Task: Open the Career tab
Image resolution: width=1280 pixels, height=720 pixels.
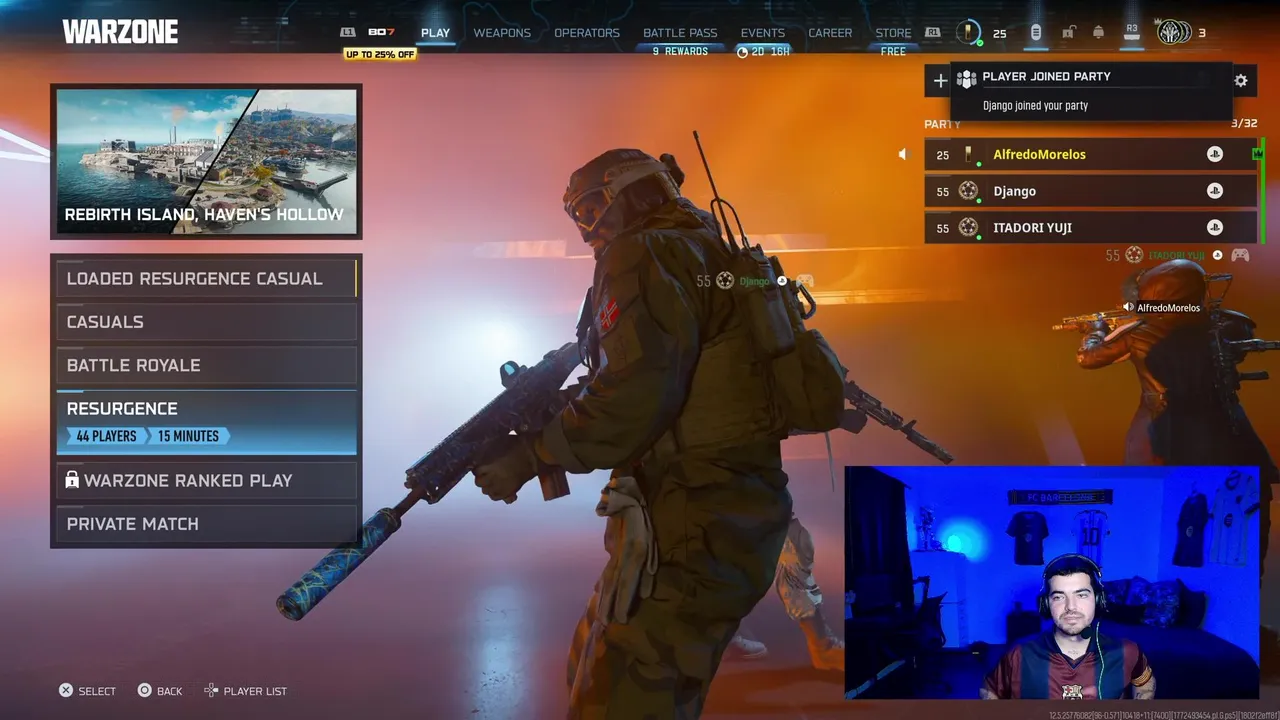Action: [830, 33]
